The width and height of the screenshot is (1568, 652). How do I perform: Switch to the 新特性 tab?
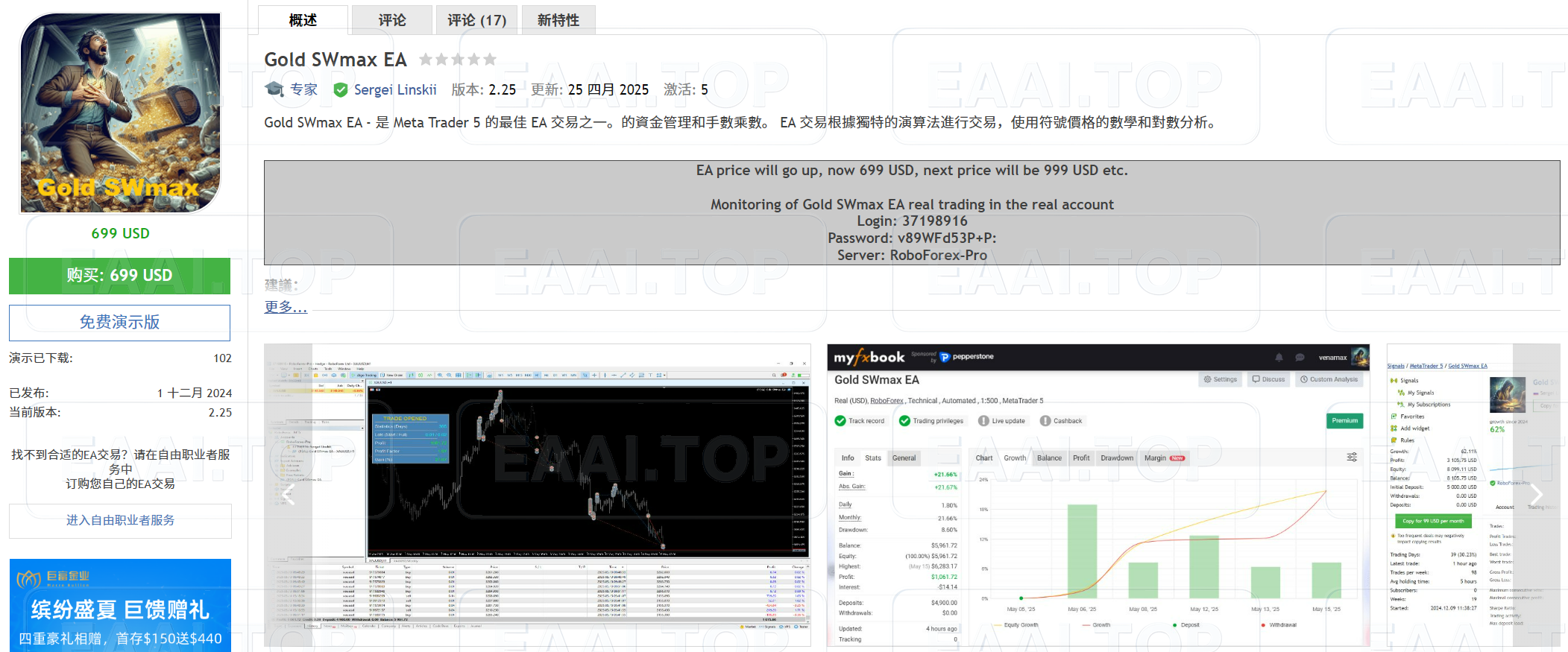[558, 20]
